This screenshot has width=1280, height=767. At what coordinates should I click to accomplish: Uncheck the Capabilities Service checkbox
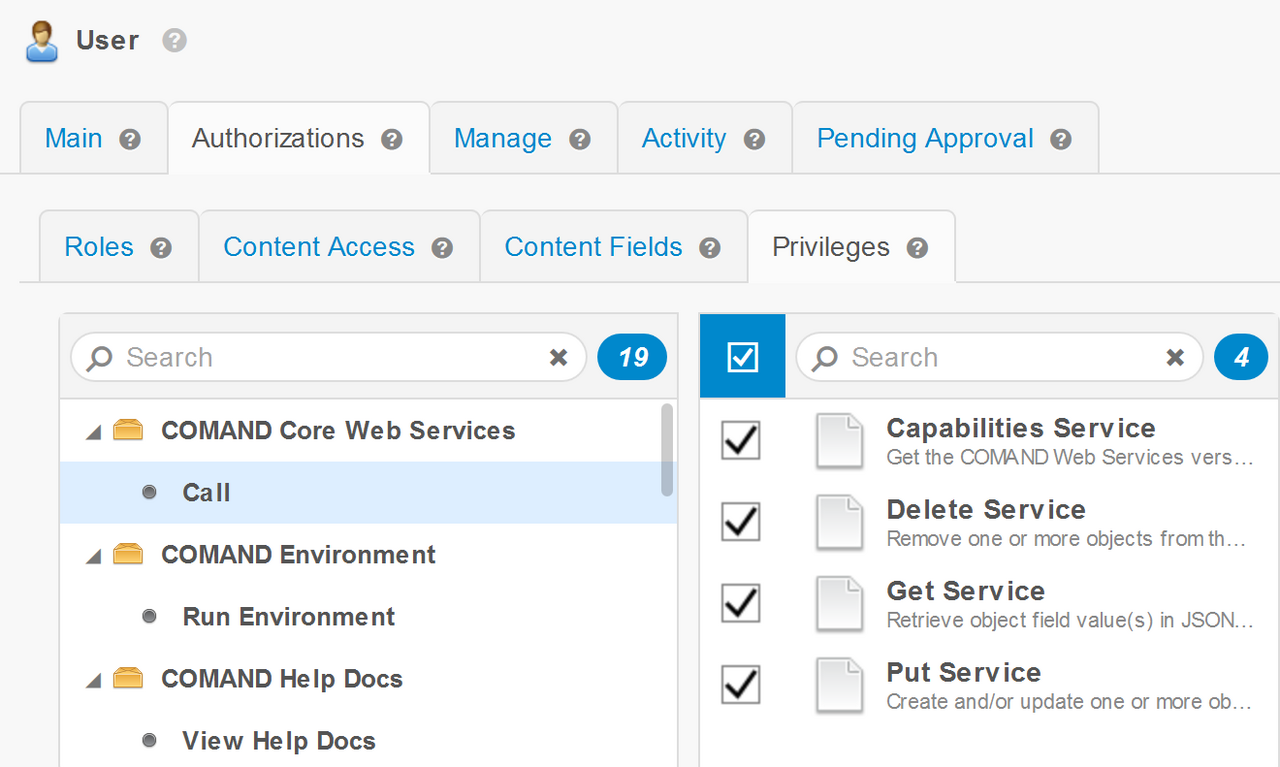[x=741, y=440]
